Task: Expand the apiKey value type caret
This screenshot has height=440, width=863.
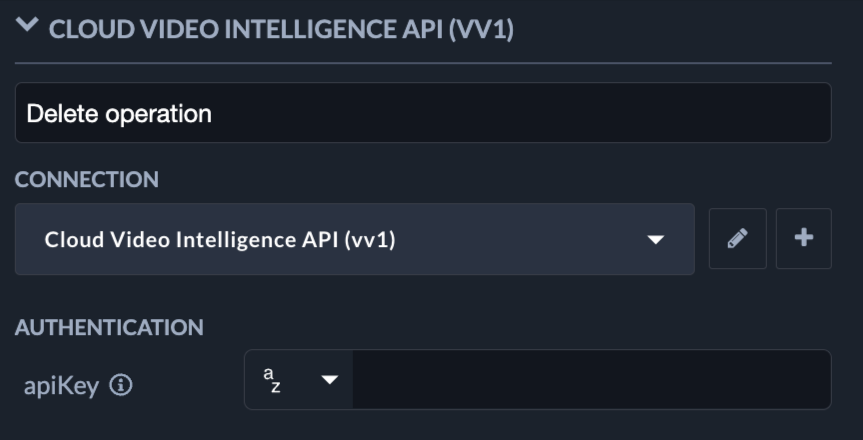Action: pyautogui.click(x=329, y=380)
